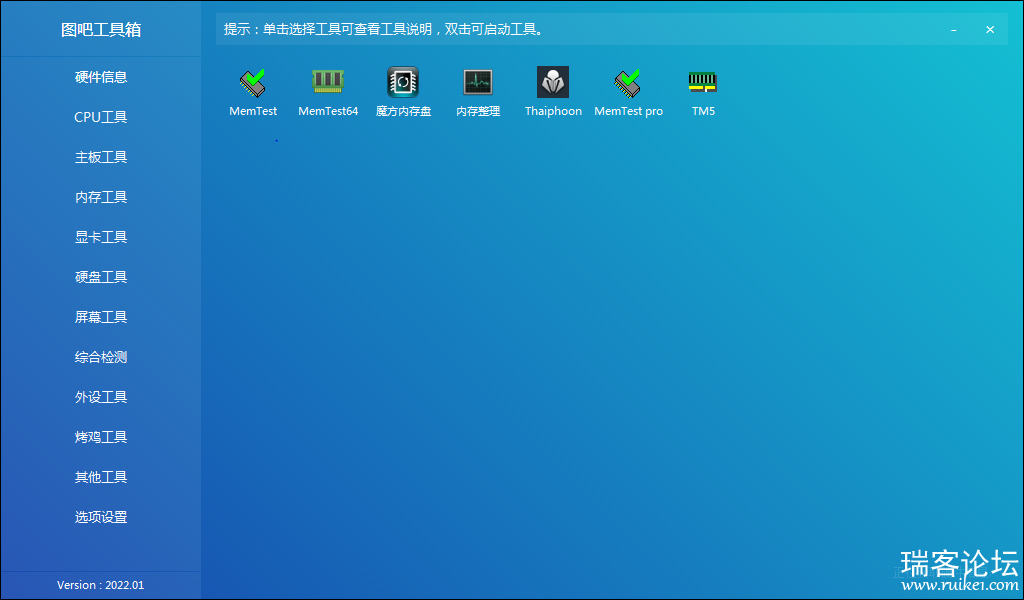
Task: Click the Version : 2022.01 label
Action: pos(101,585)
